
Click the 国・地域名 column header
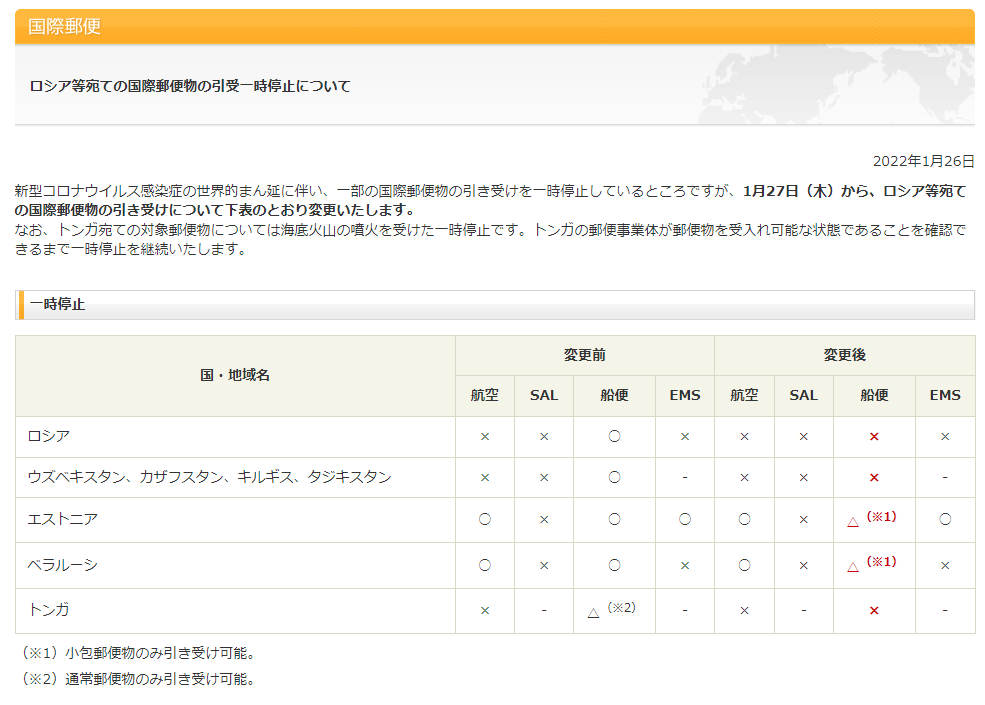click(235, 375)
